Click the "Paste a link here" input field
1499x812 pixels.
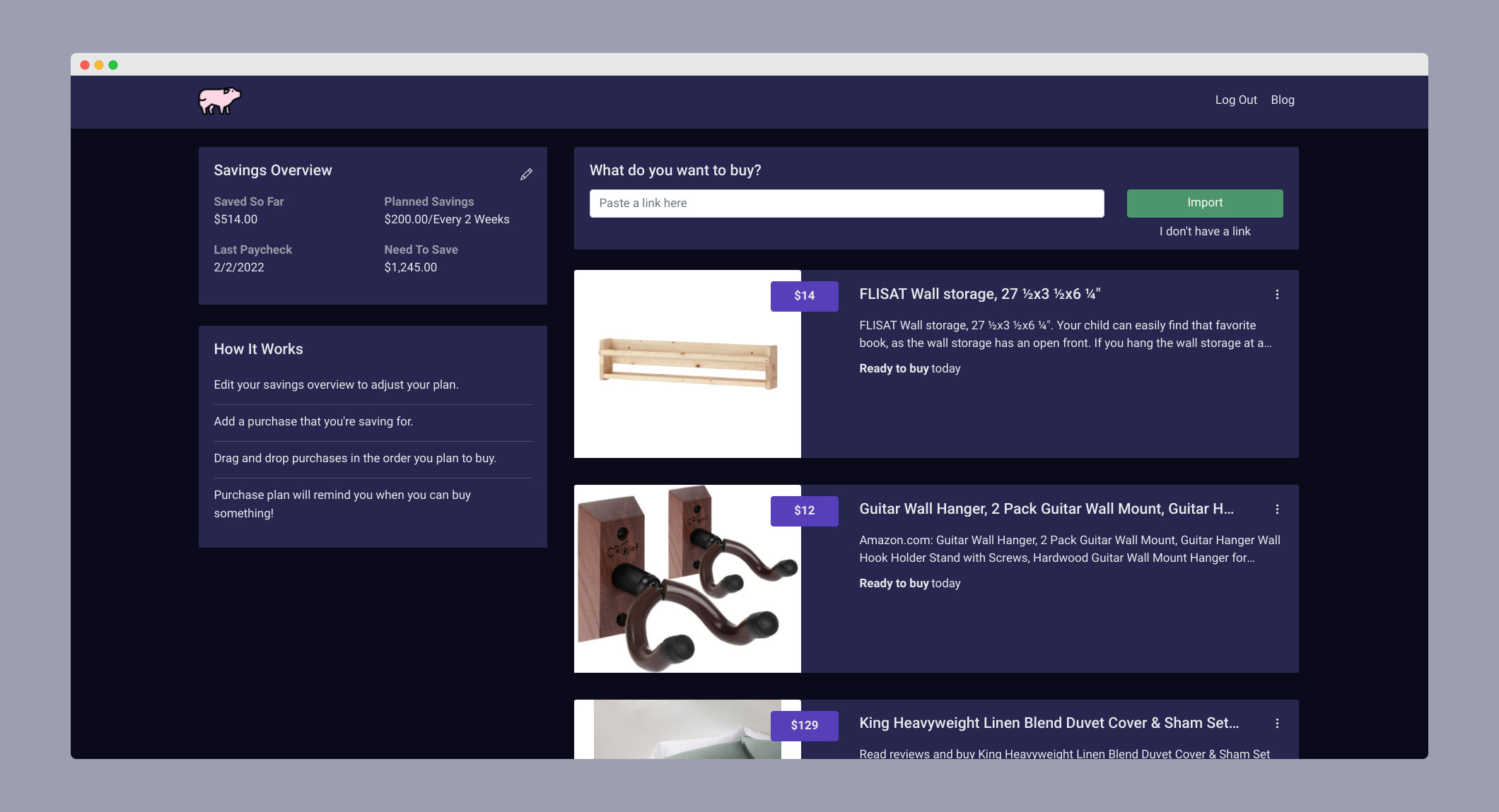[x=846, y=203]
